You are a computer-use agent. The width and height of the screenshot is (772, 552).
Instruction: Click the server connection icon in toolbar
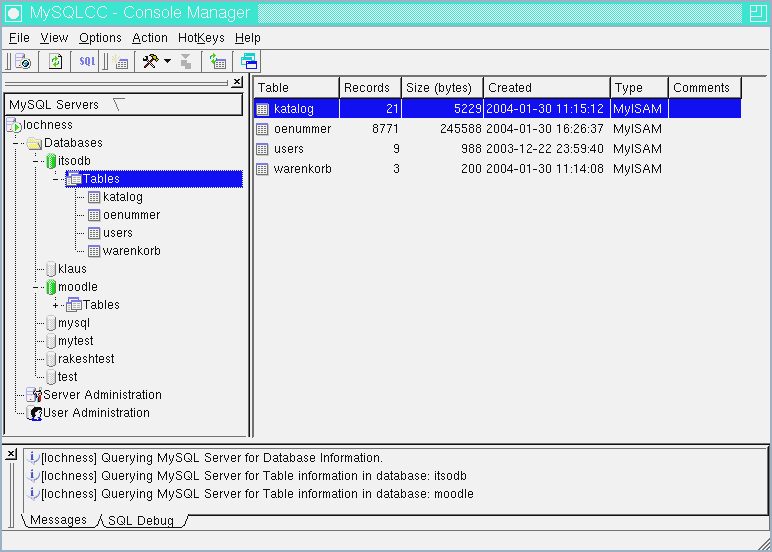click(23, 62)
